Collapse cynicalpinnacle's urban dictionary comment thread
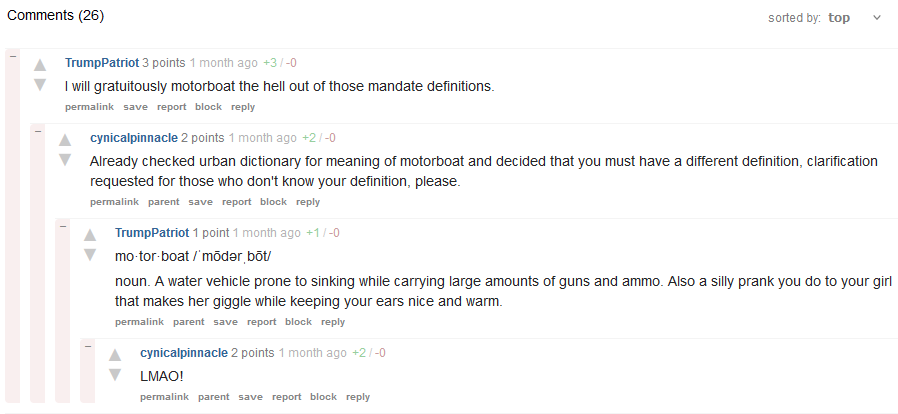The width and height of the screenshot is (898, 414). 37,131
